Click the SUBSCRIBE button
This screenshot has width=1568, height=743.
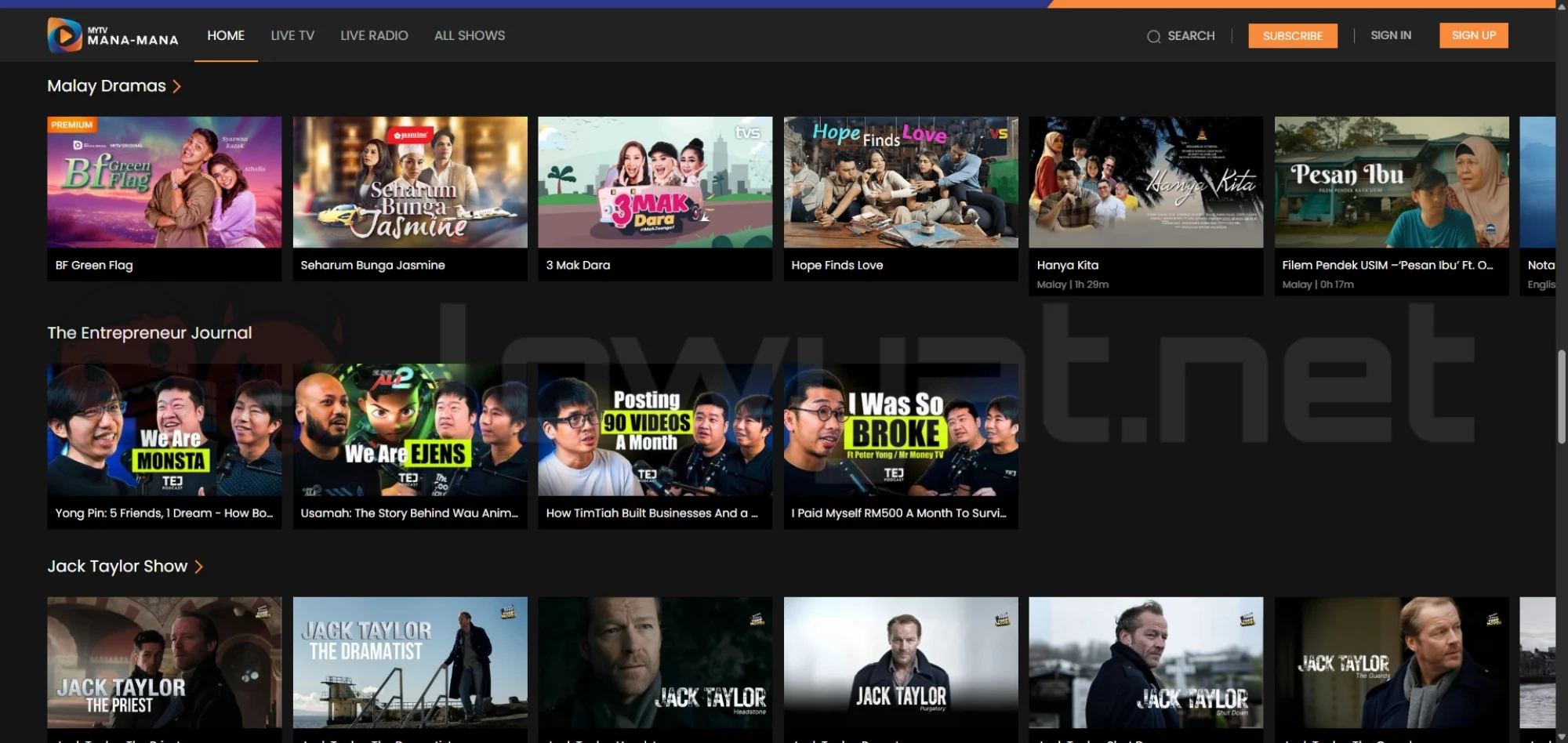[1293, 36]
